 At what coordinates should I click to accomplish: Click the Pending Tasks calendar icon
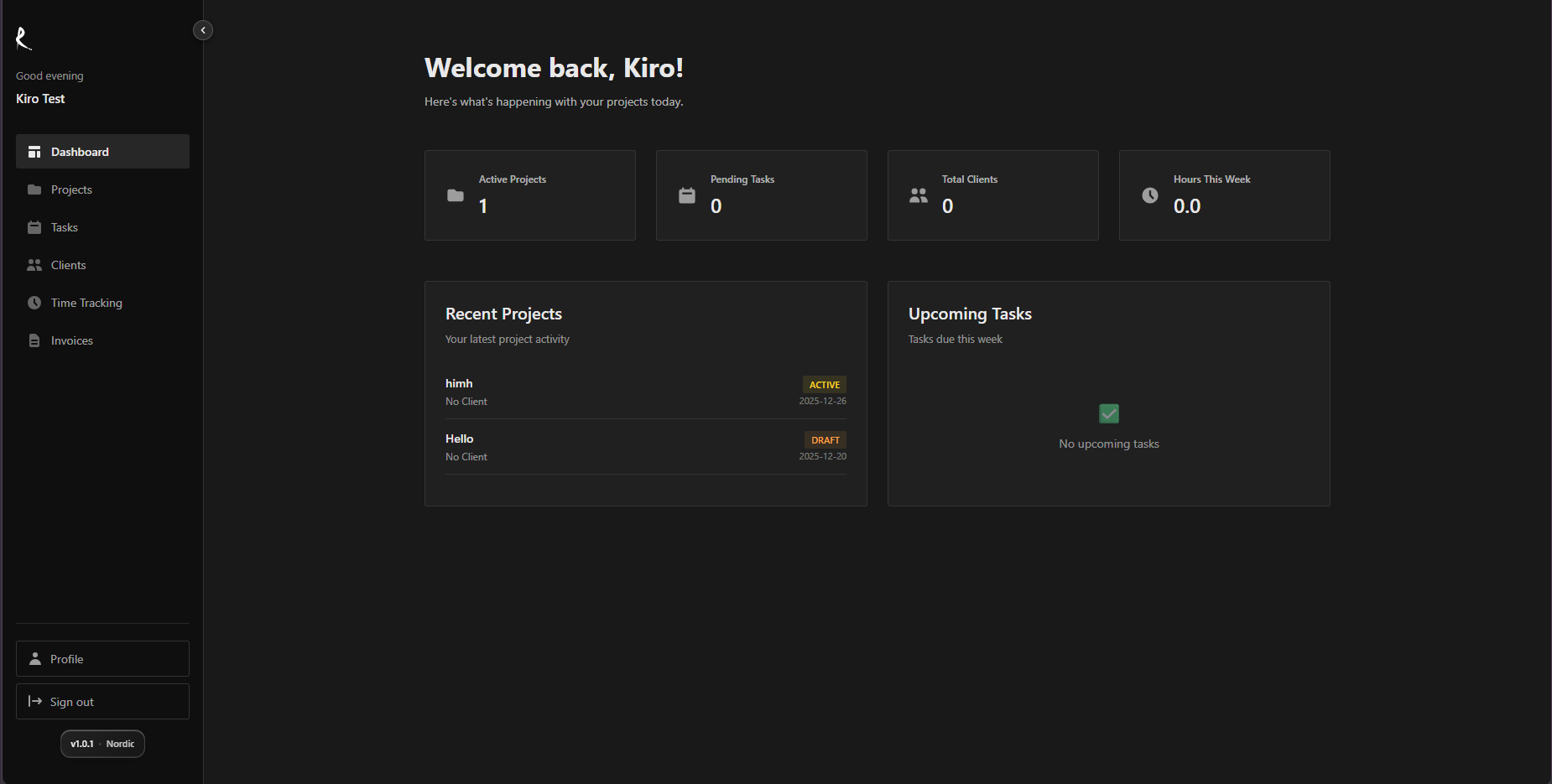click(687, 195)
